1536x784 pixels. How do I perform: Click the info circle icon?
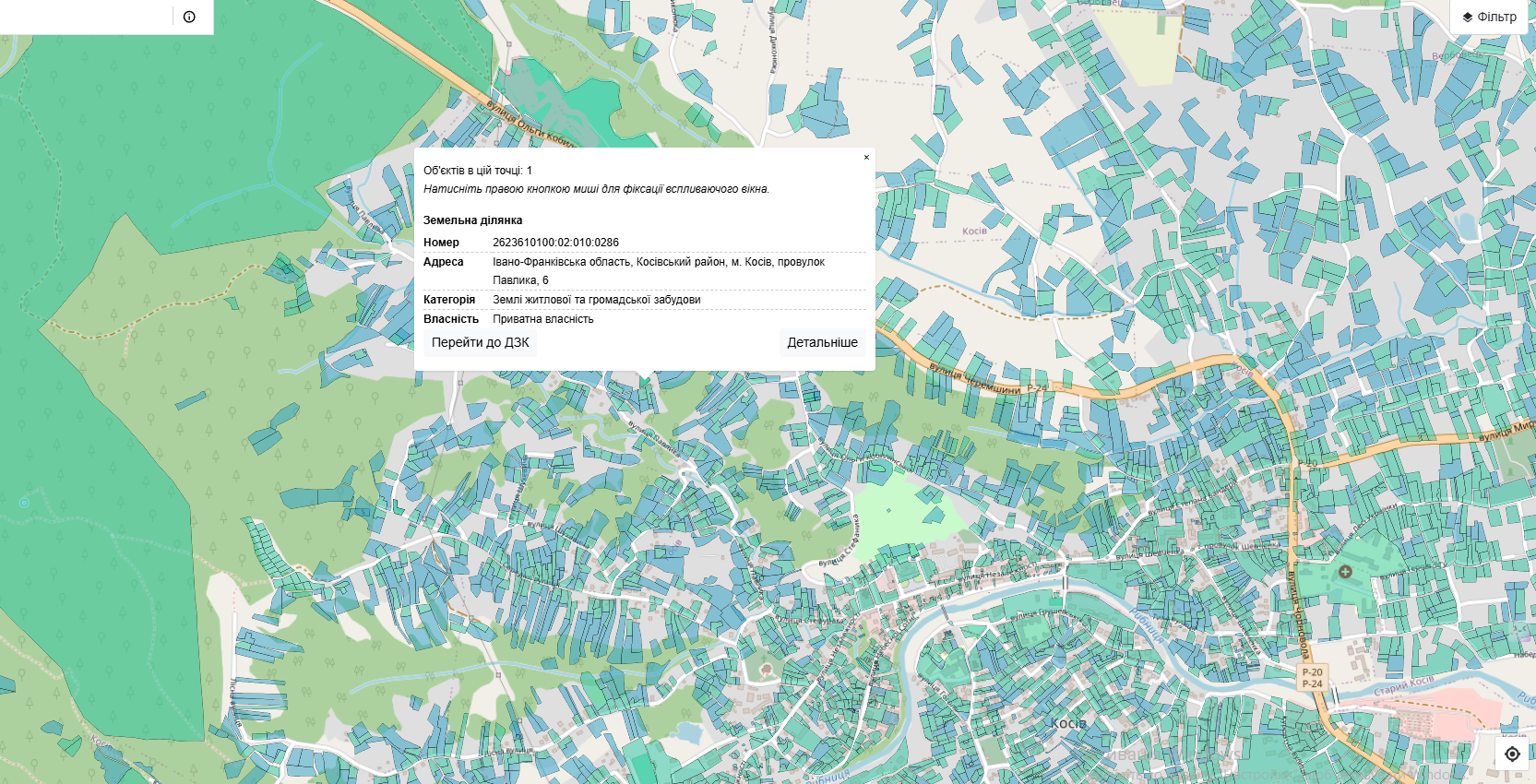click(189, 17)
